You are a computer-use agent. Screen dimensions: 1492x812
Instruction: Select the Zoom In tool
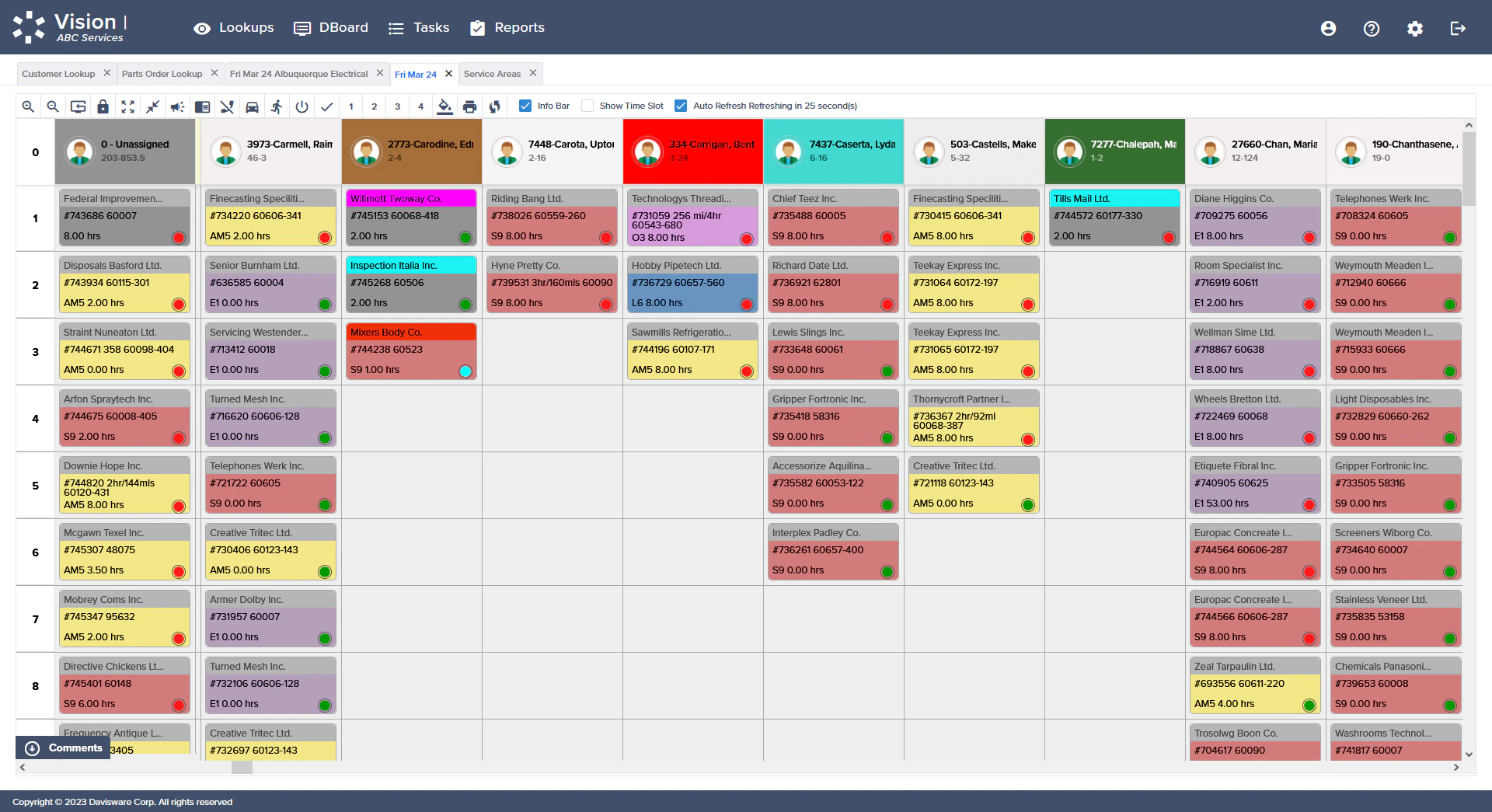tap(28, 106)
